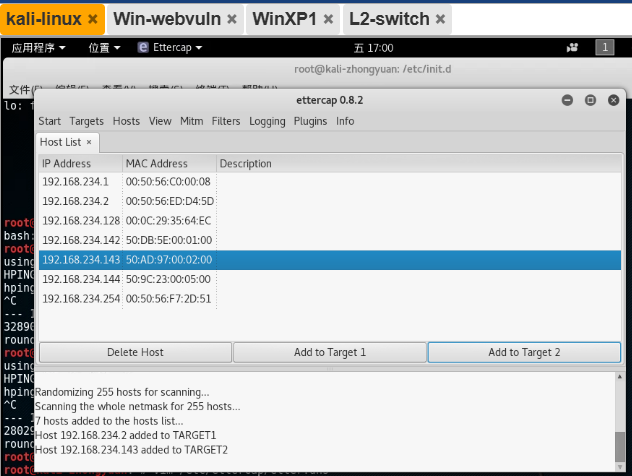The image size is (632, 476).
Task: Sort by MAC Address column header
Action: click(x=169, y=163)
